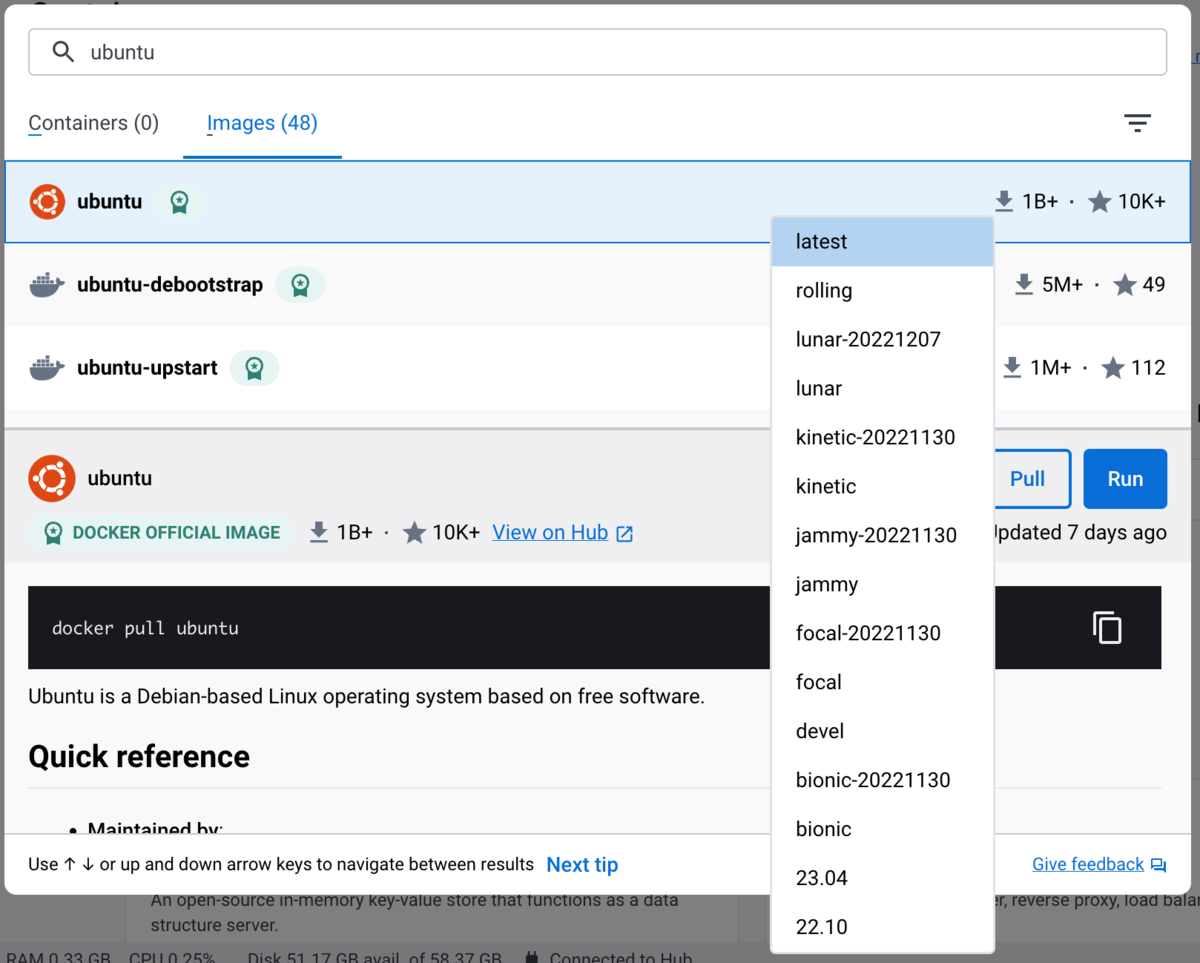This screenshot has width=1200, height=963.
Task: Click the docker pull ubuntu command text
Action: [145, 629]
